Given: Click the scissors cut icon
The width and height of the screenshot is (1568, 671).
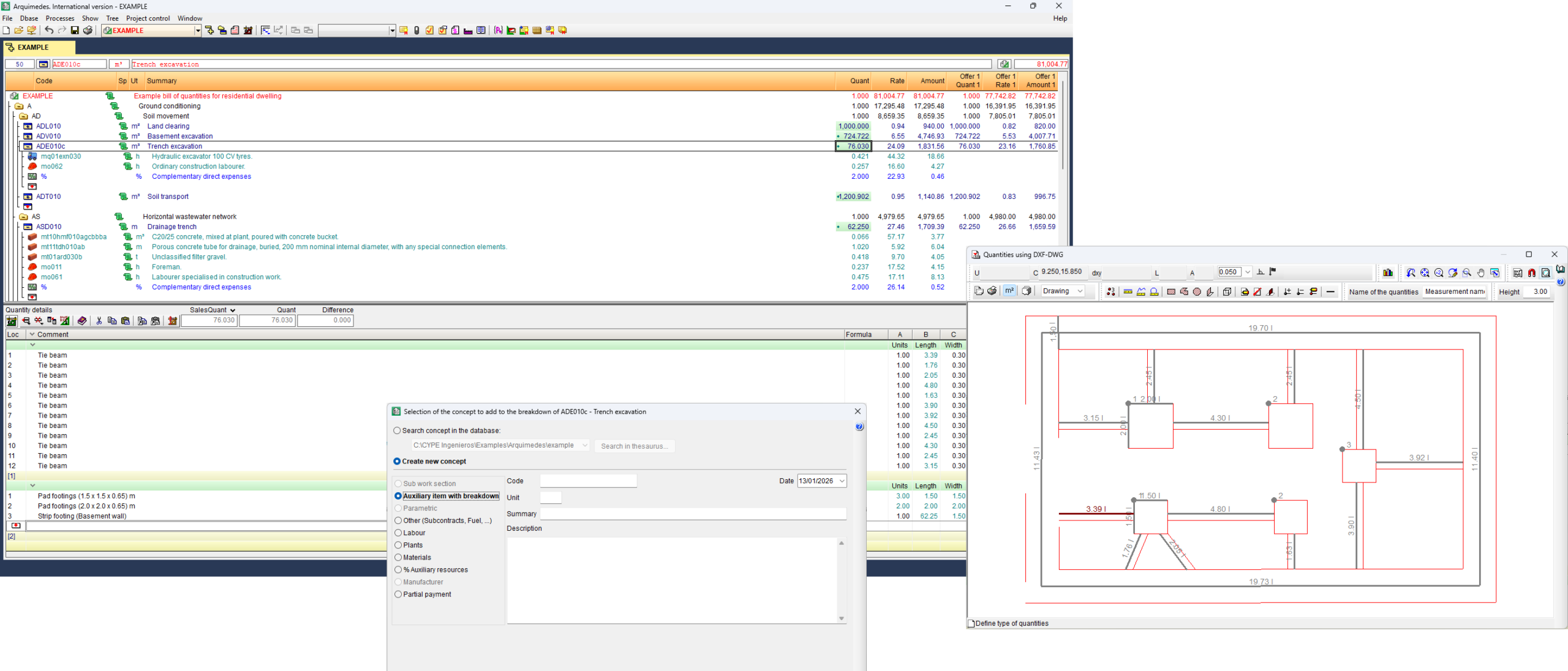Looking at the screenshot, I should 99,321.
